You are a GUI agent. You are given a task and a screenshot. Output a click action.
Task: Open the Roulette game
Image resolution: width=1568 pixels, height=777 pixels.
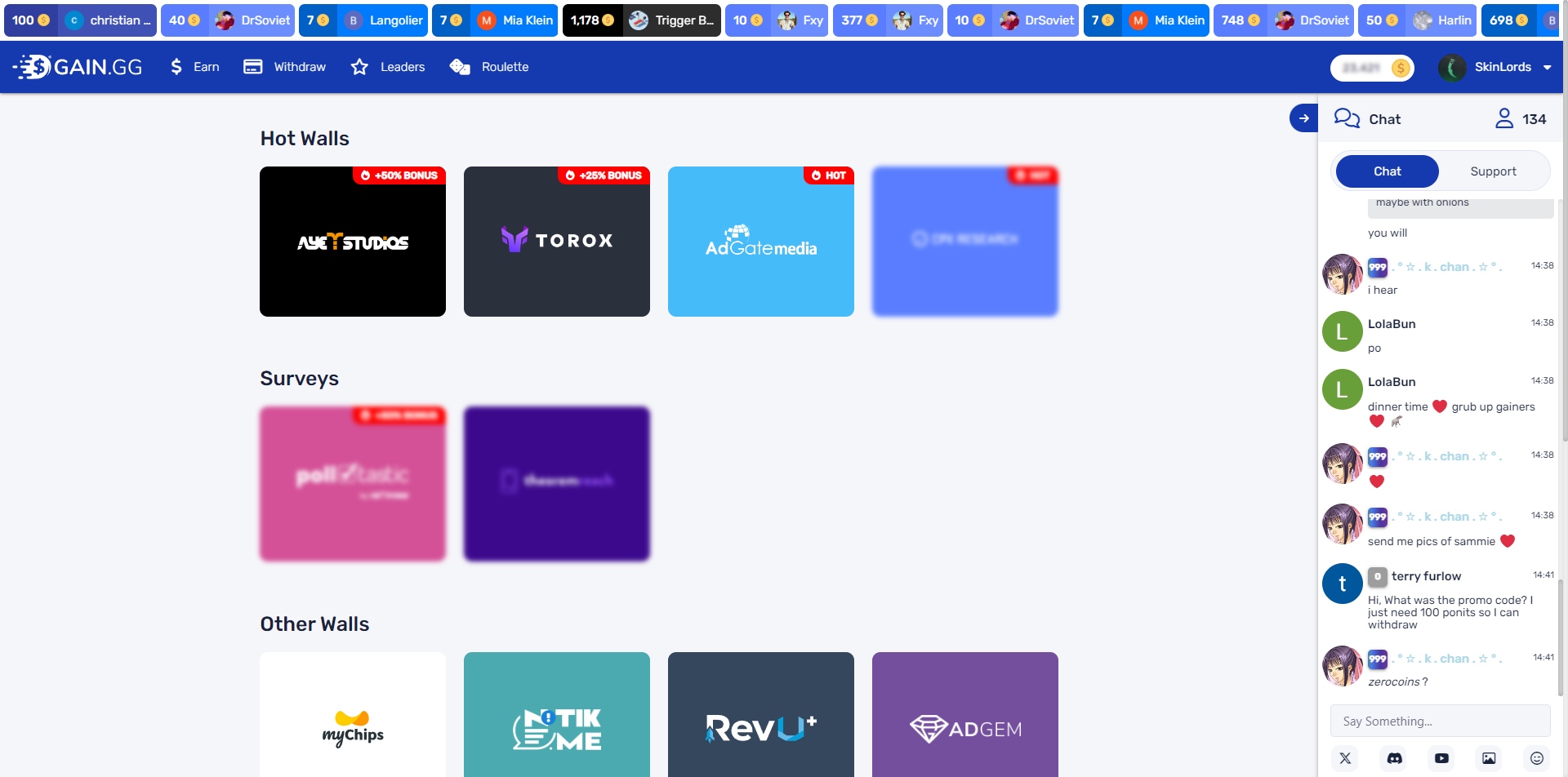[x=489, y=67]
